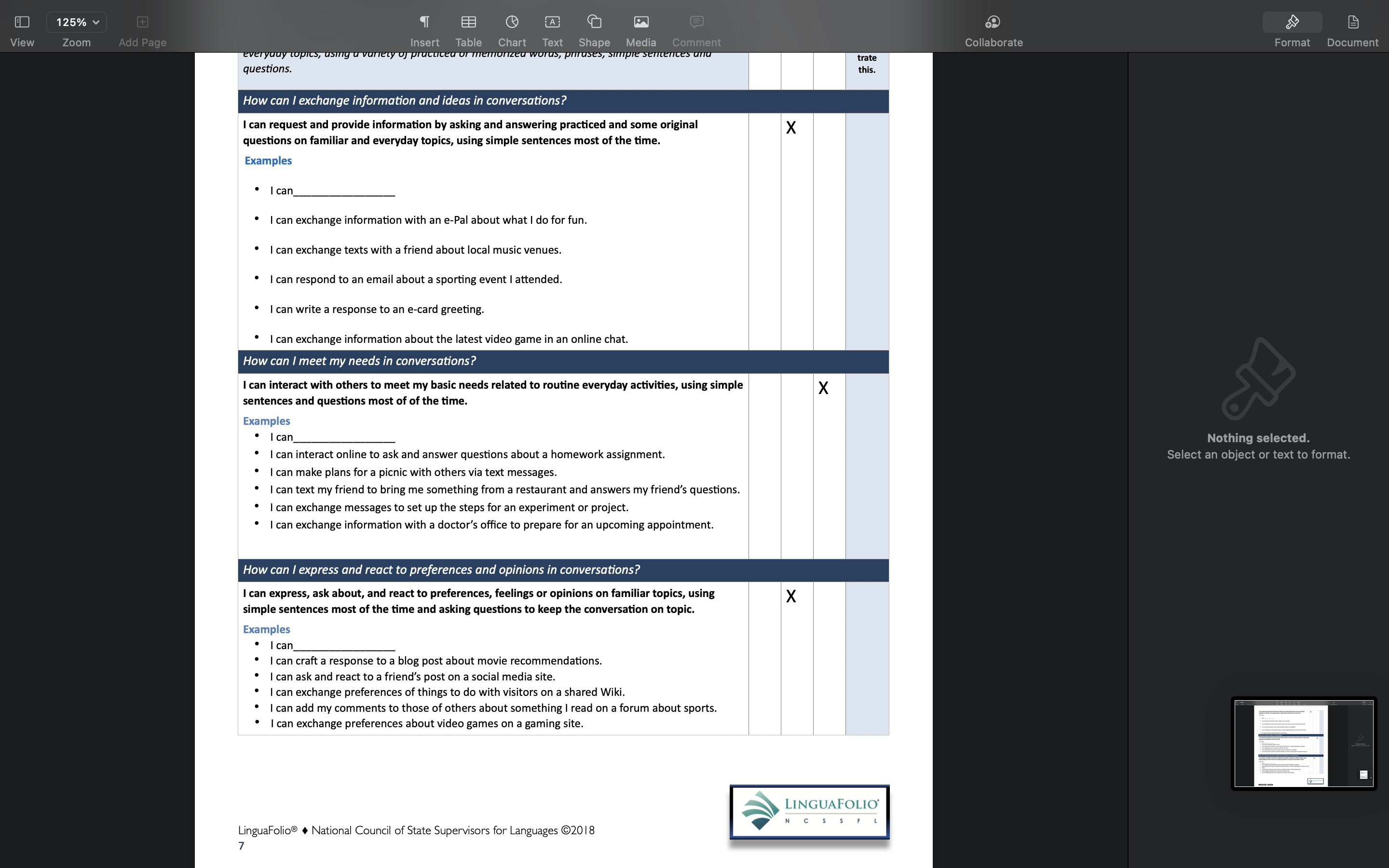Click 'I can make plans for a picnic' line

click(413, 472)
